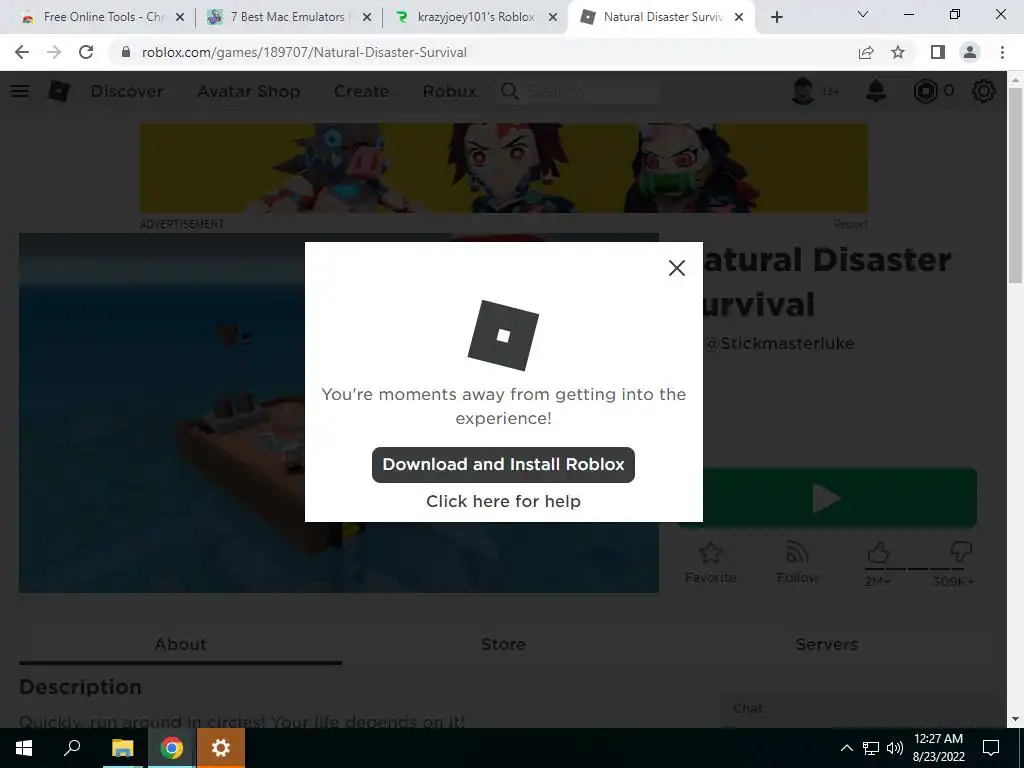Click the roblox.com address bar URL
1024x768 pixels.
click(x=304, y=52)
